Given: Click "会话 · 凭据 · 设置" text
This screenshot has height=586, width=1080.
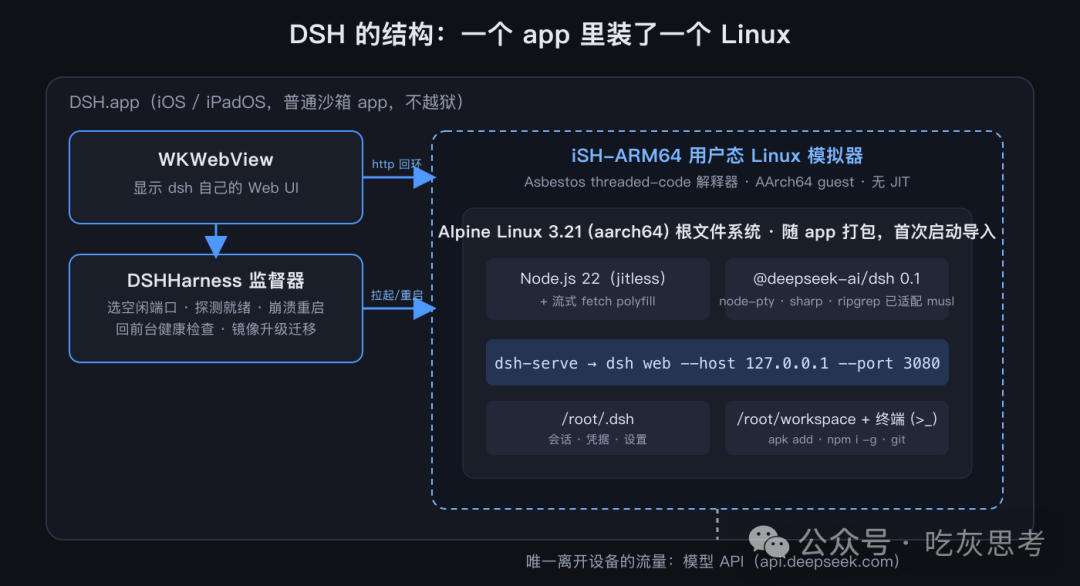Looking at the screenshot, I should click(x=597, y=439).
